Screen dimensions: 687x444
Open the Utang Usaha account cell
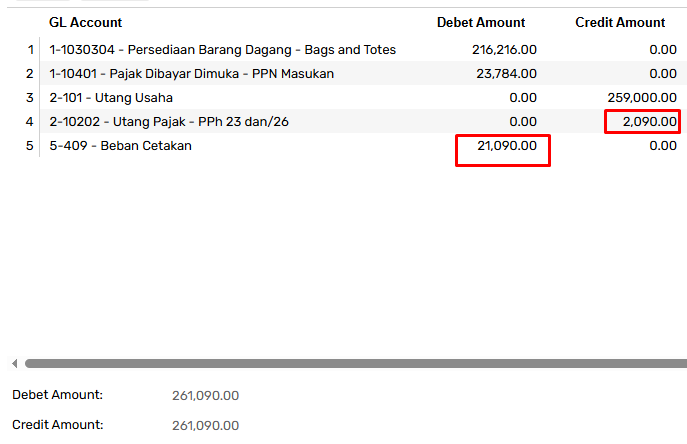tap(111, 98)
